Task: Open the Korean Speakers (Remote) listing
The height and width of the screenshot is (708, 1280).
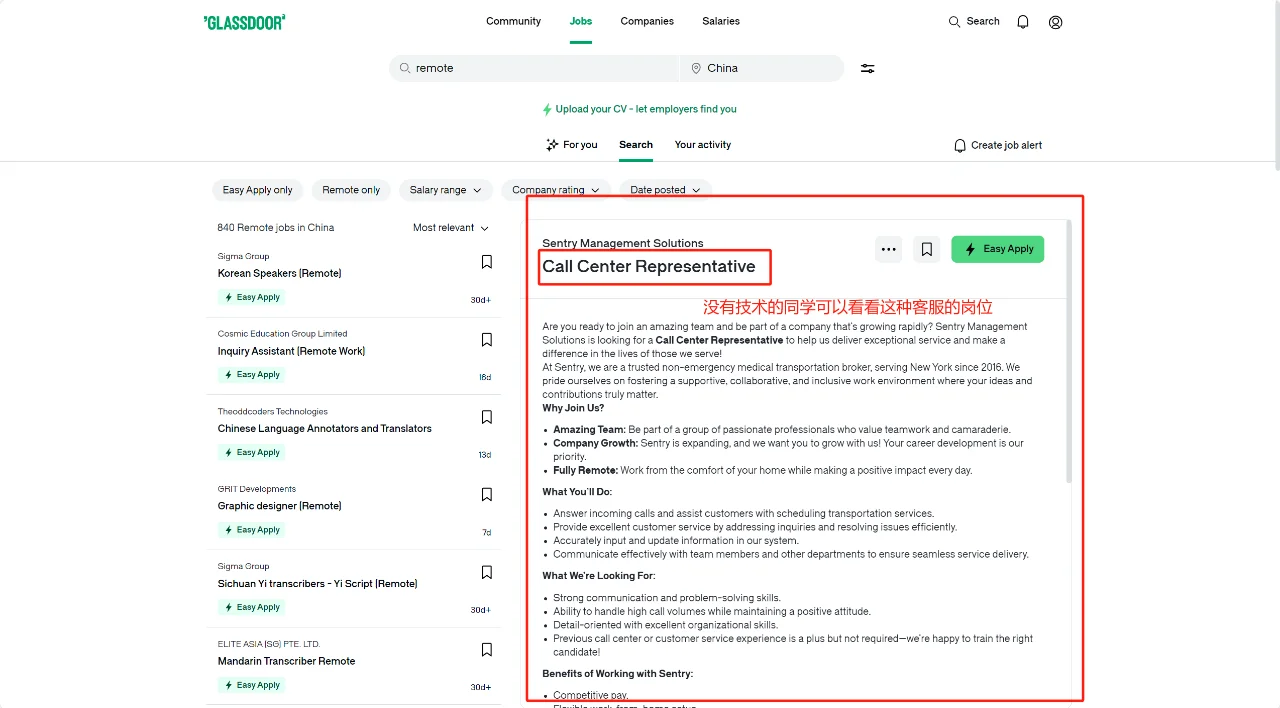Action: (x=280, y=273)
